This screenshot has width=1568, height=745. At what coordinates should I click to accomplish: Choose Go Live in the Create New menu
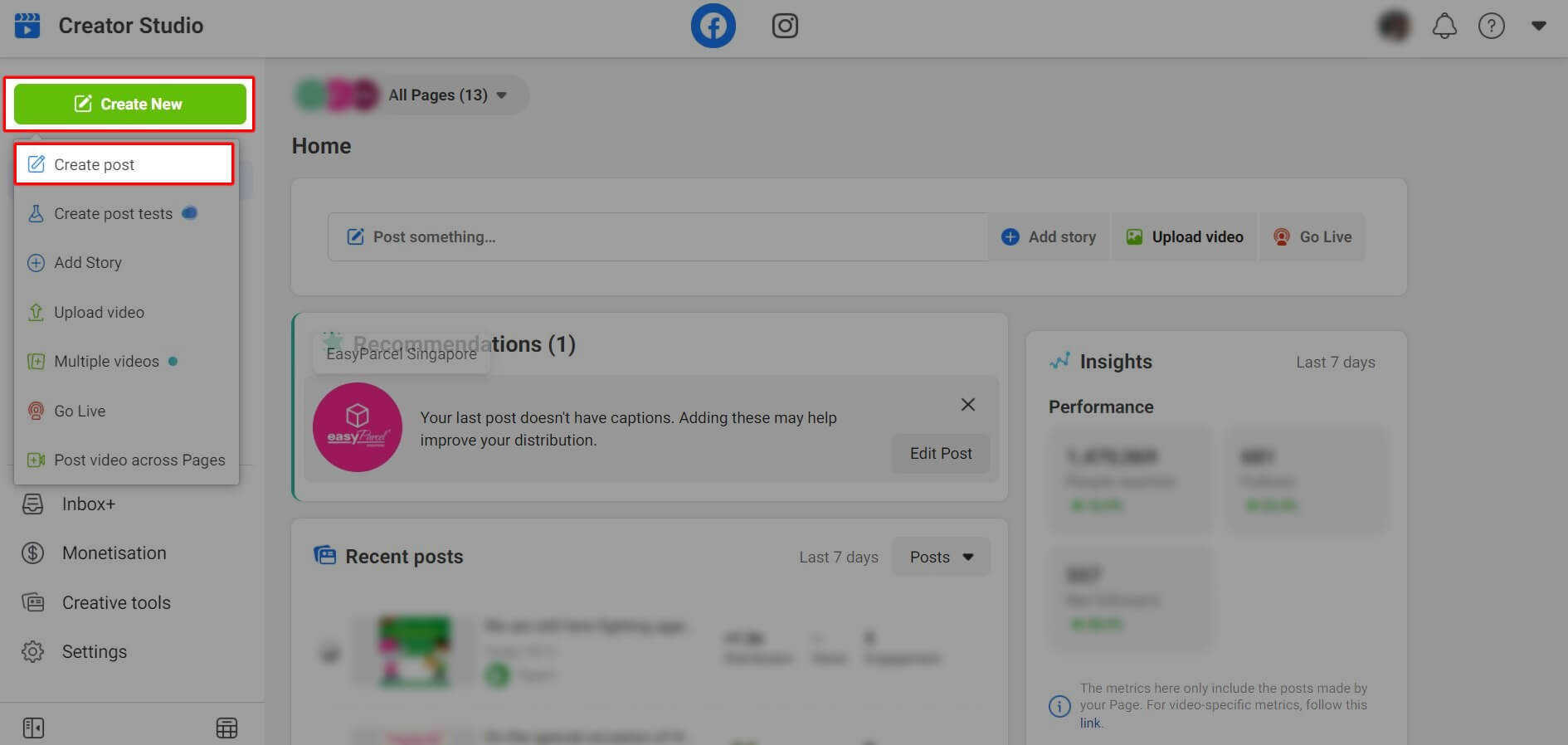pos(80,411)
